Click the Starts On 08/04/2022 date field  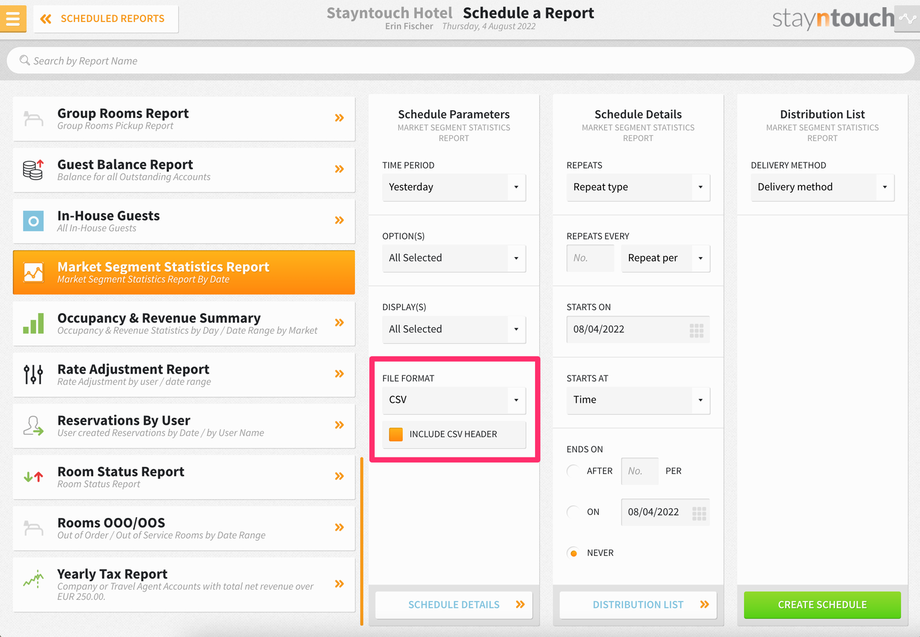(638, 330)
